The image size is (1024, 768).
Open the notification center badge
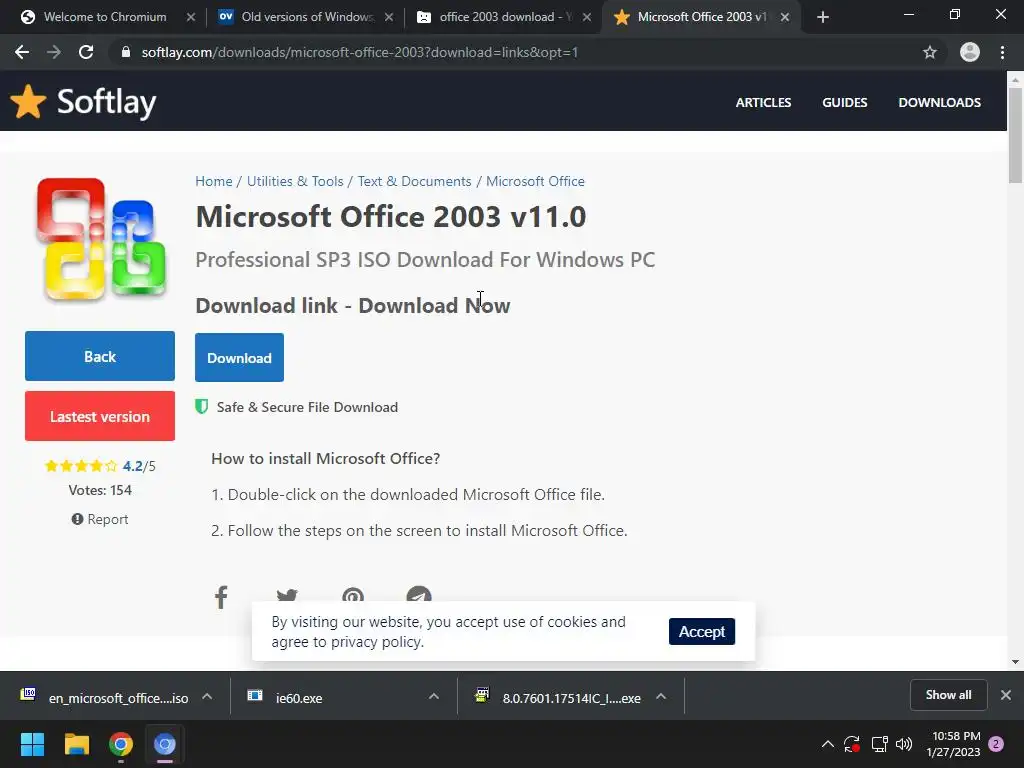pyautogui.click(x=996, y=744)
